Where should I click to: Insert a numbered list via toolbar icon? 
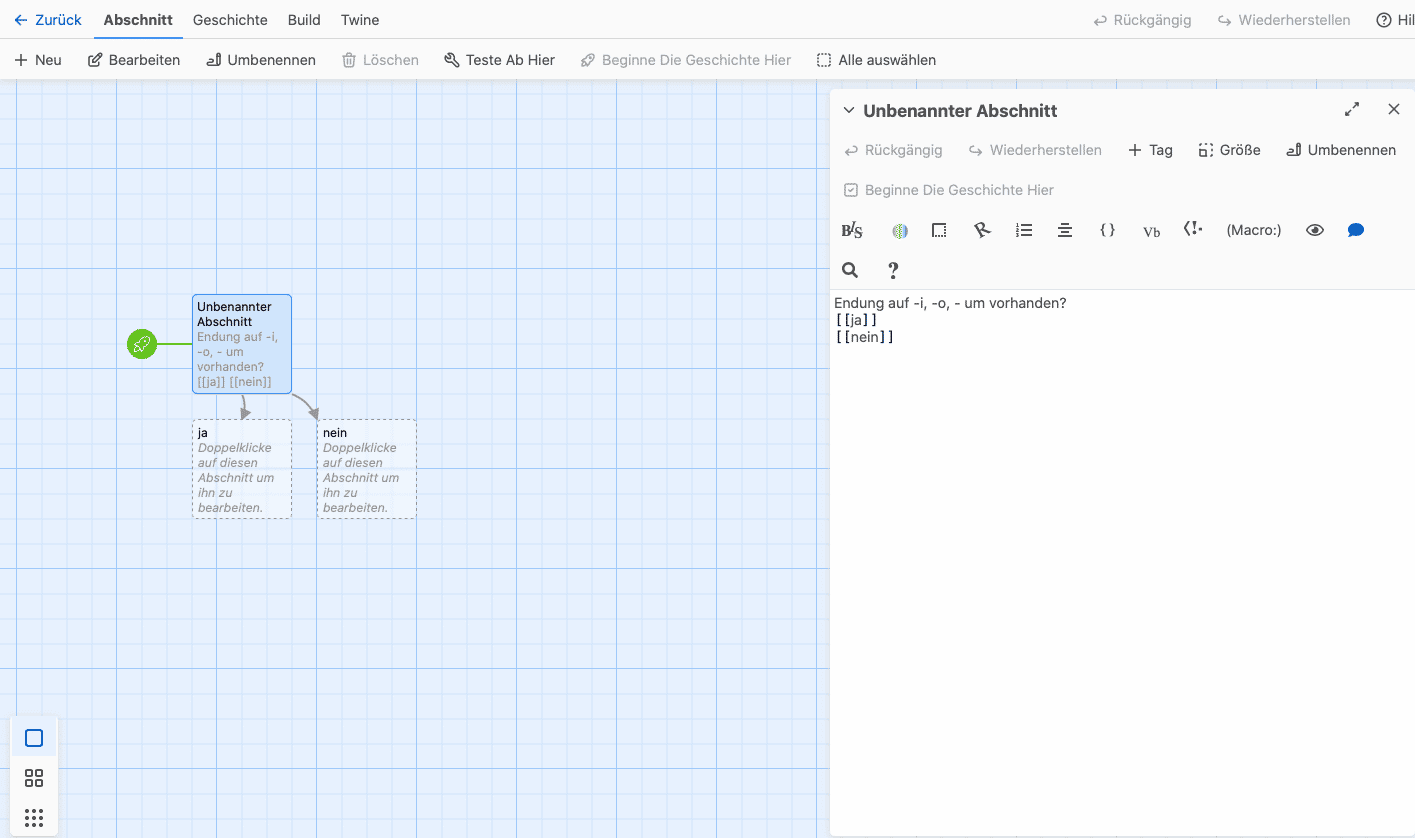coord(1024,231)
